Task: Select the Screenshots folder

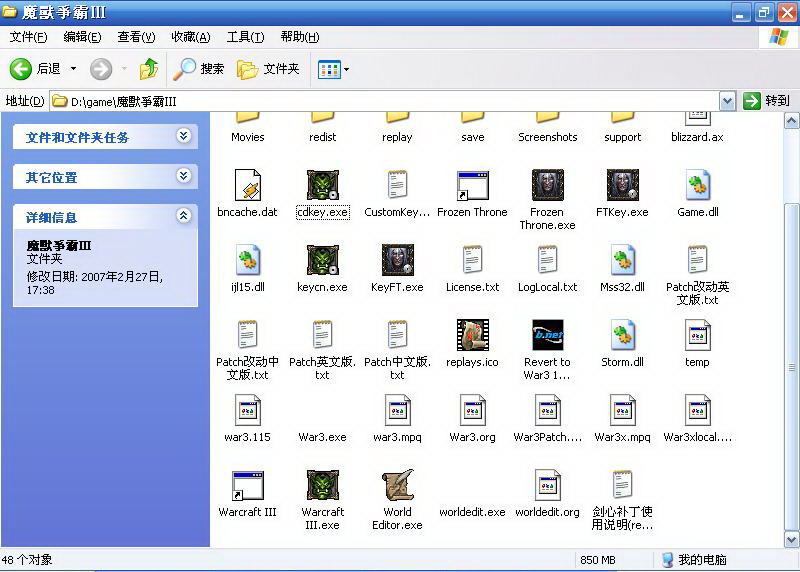Action: 547,128
